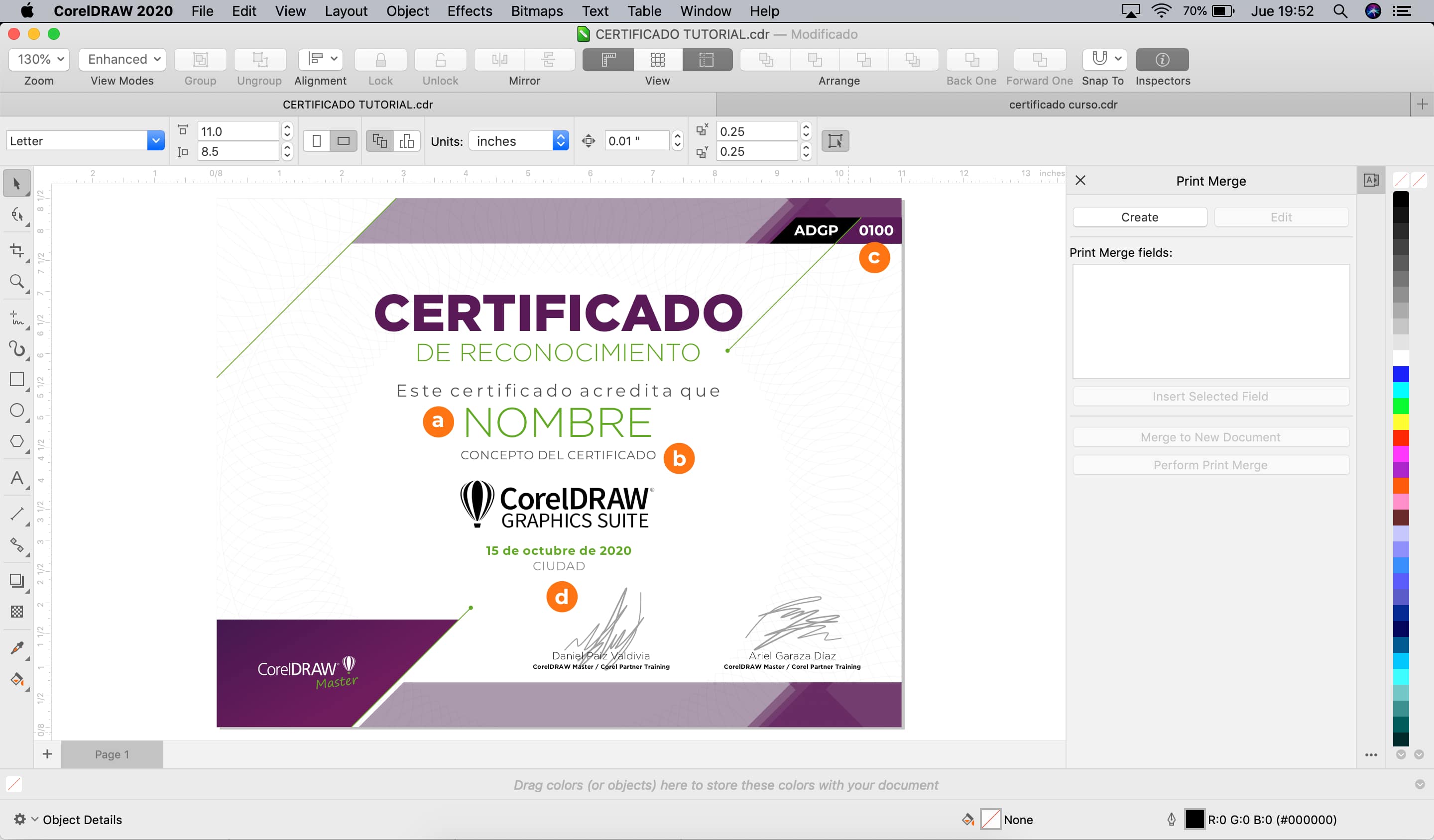Switch to certificado curso.cdr tab
Image resolution: width=1434 pixels, height=840 pixels.
click(x=1063, y=105)
